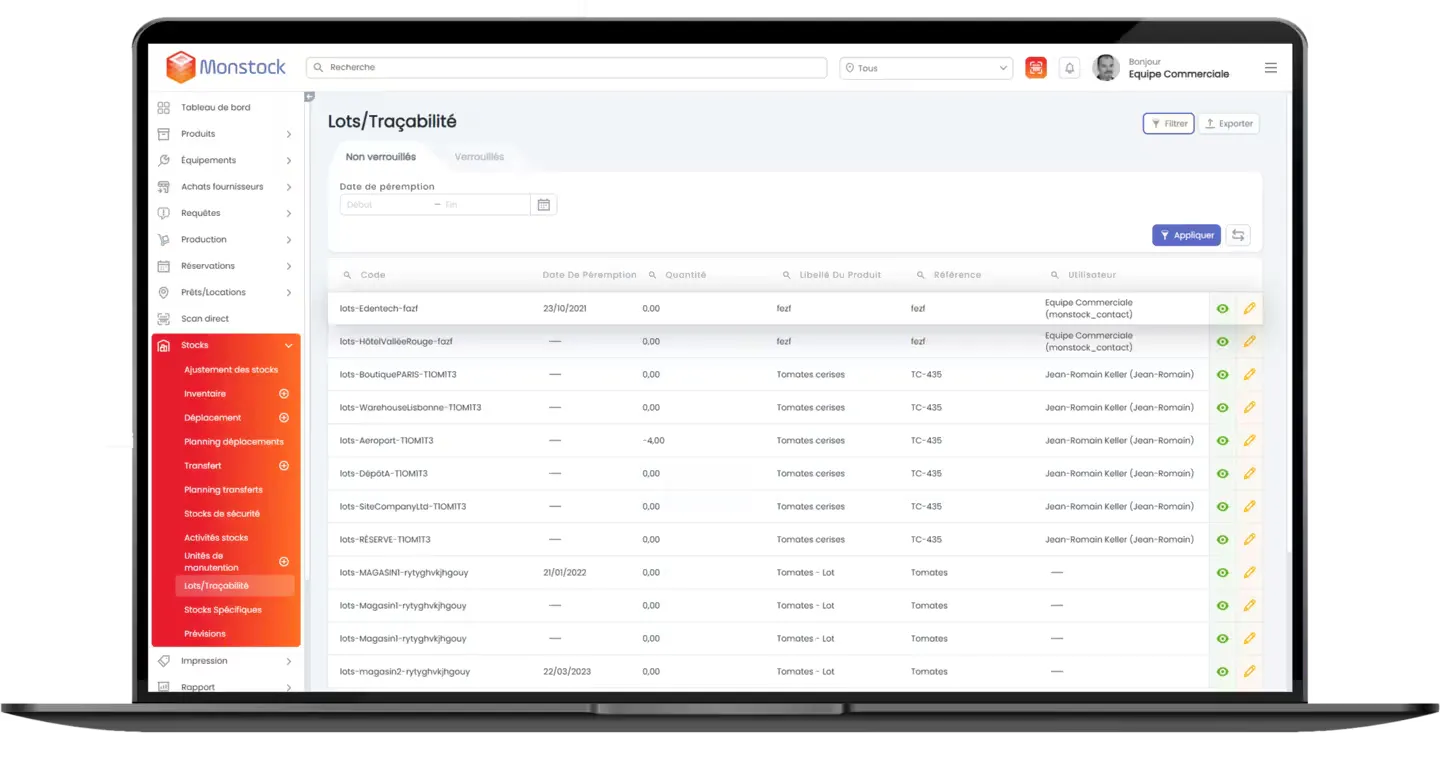Click plus icon next to Inventaire
The height and width of the screenshot is (758, 1440).
coord(284,394)
